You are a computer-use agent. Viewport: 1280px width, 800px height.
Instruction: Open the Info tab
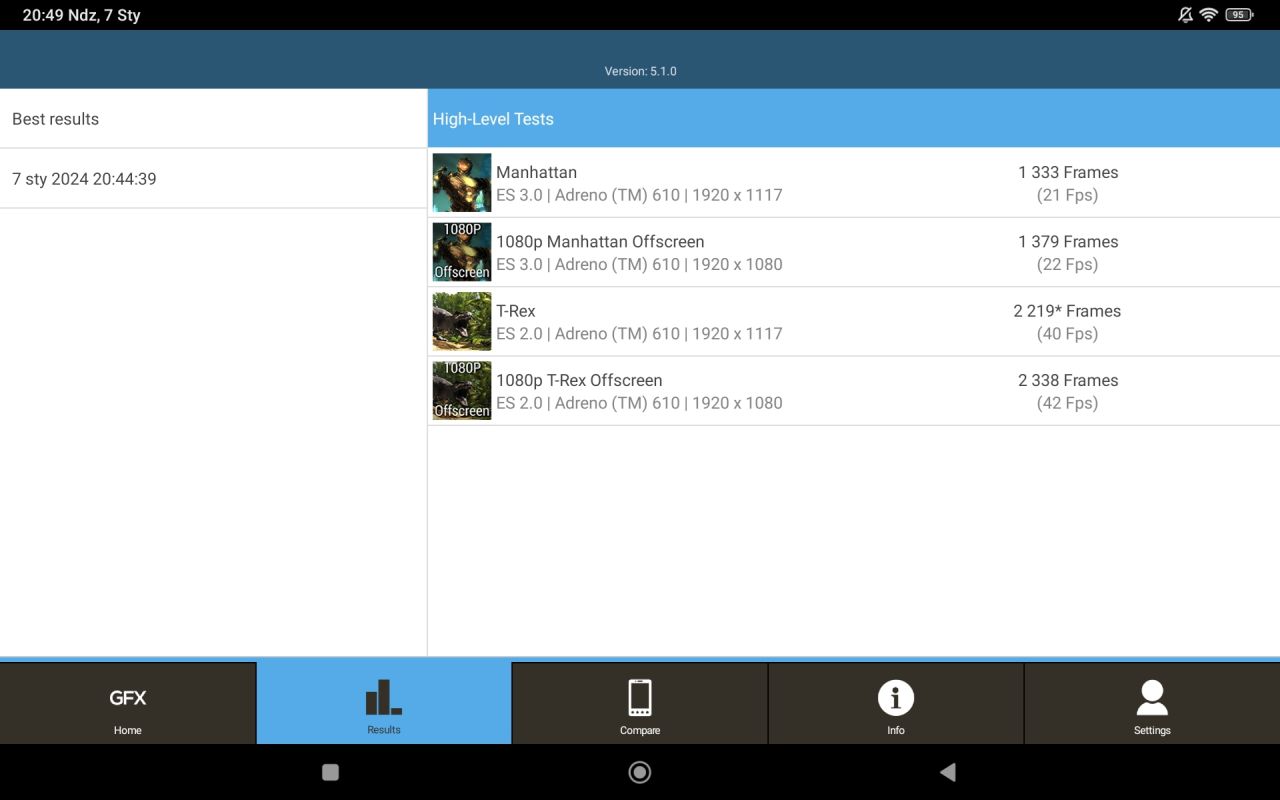[896, 703]
